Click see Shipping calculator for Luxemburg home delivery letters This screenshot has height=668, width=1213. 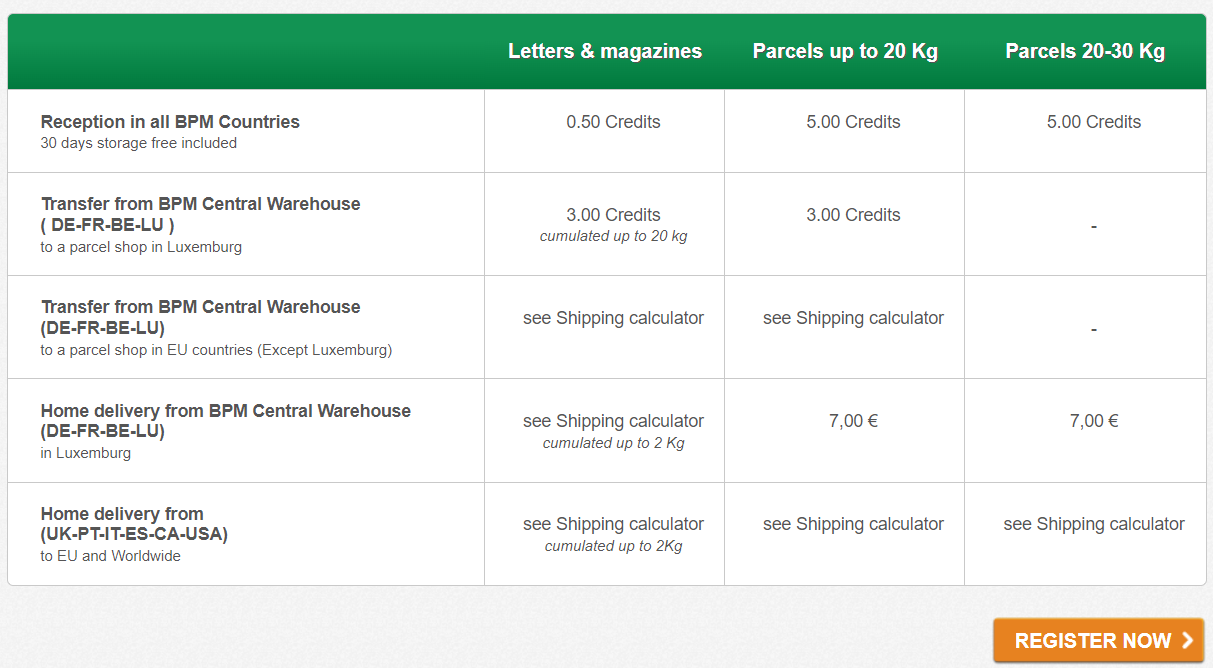tap(613, 421)
